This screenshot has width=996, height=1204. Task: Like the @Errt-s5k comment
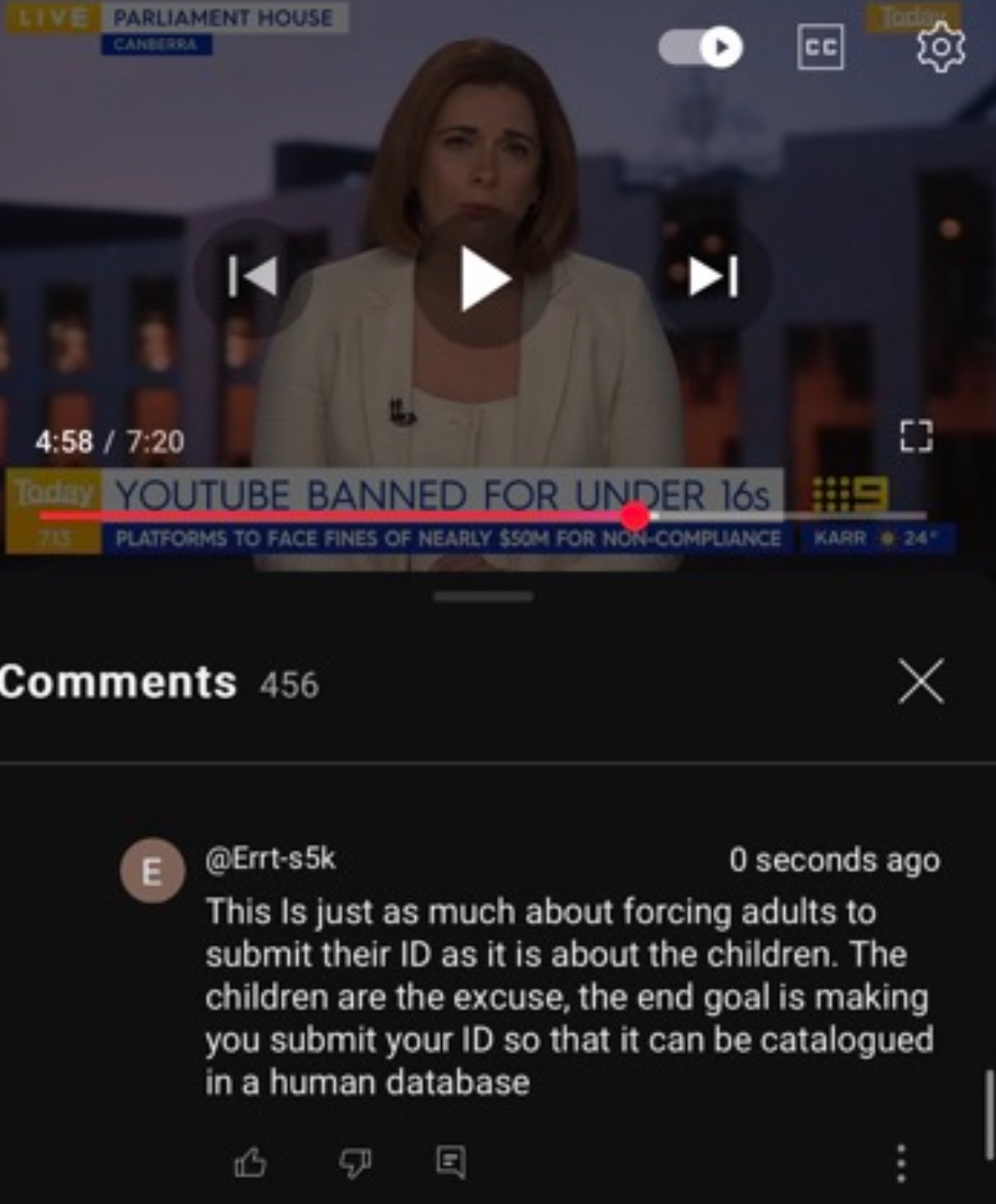pos(250,1161)
